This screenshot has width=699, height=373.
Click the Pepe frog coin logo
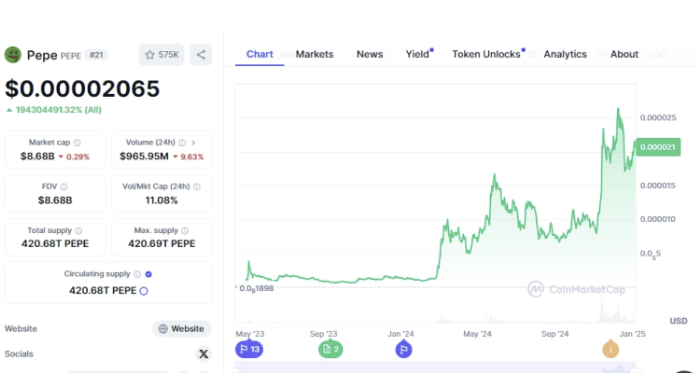[13, 55]
